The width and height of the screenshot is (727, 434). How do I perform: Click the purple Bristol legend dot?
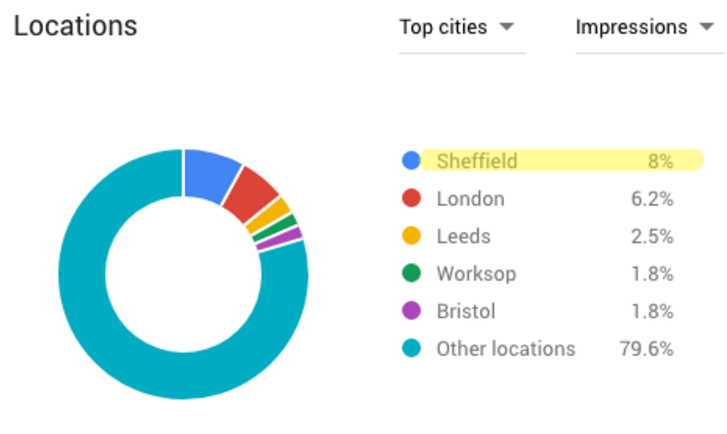410,311
